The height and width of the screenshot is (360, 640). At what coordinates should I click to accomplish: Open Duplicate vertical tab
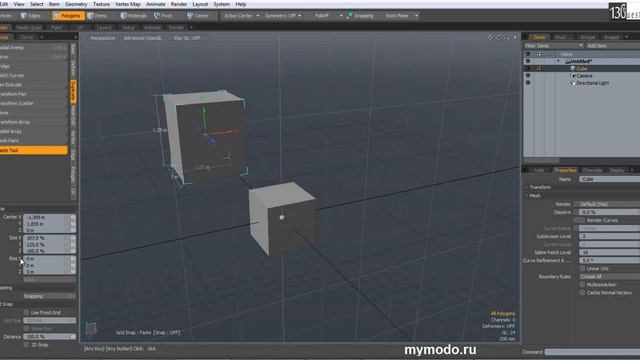pyautogui.click(x=73, y=91)
